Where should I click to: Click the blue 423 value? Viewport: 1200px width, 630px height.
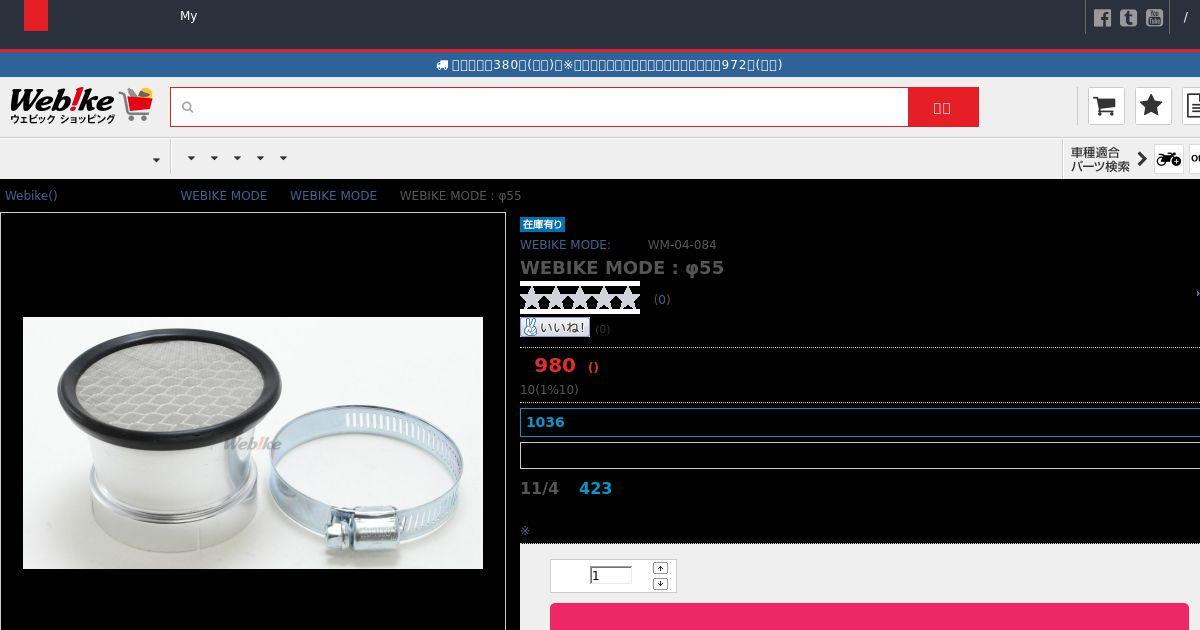(595, 488)
